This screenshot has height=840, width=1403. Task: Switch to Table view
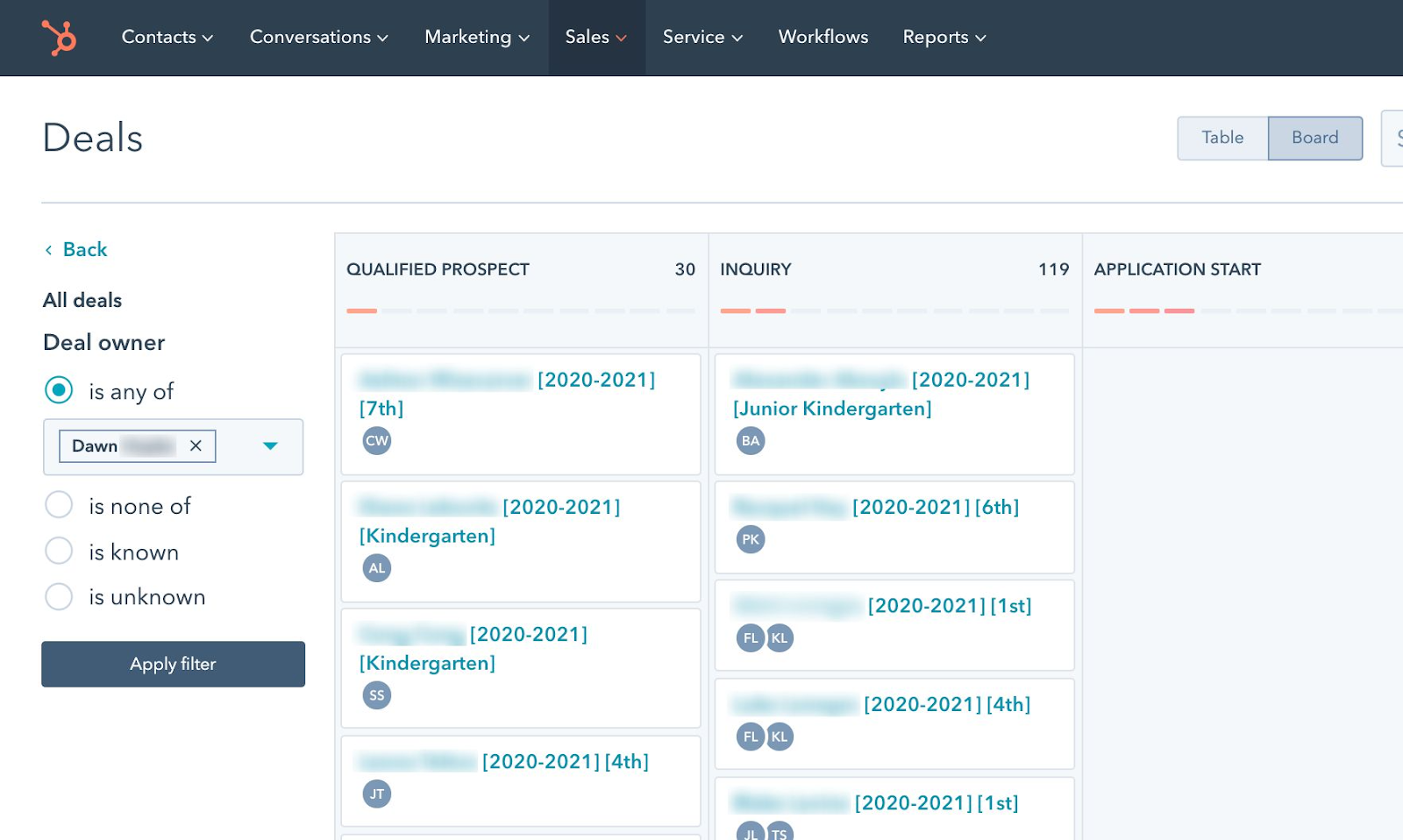tap(1222, 138)
